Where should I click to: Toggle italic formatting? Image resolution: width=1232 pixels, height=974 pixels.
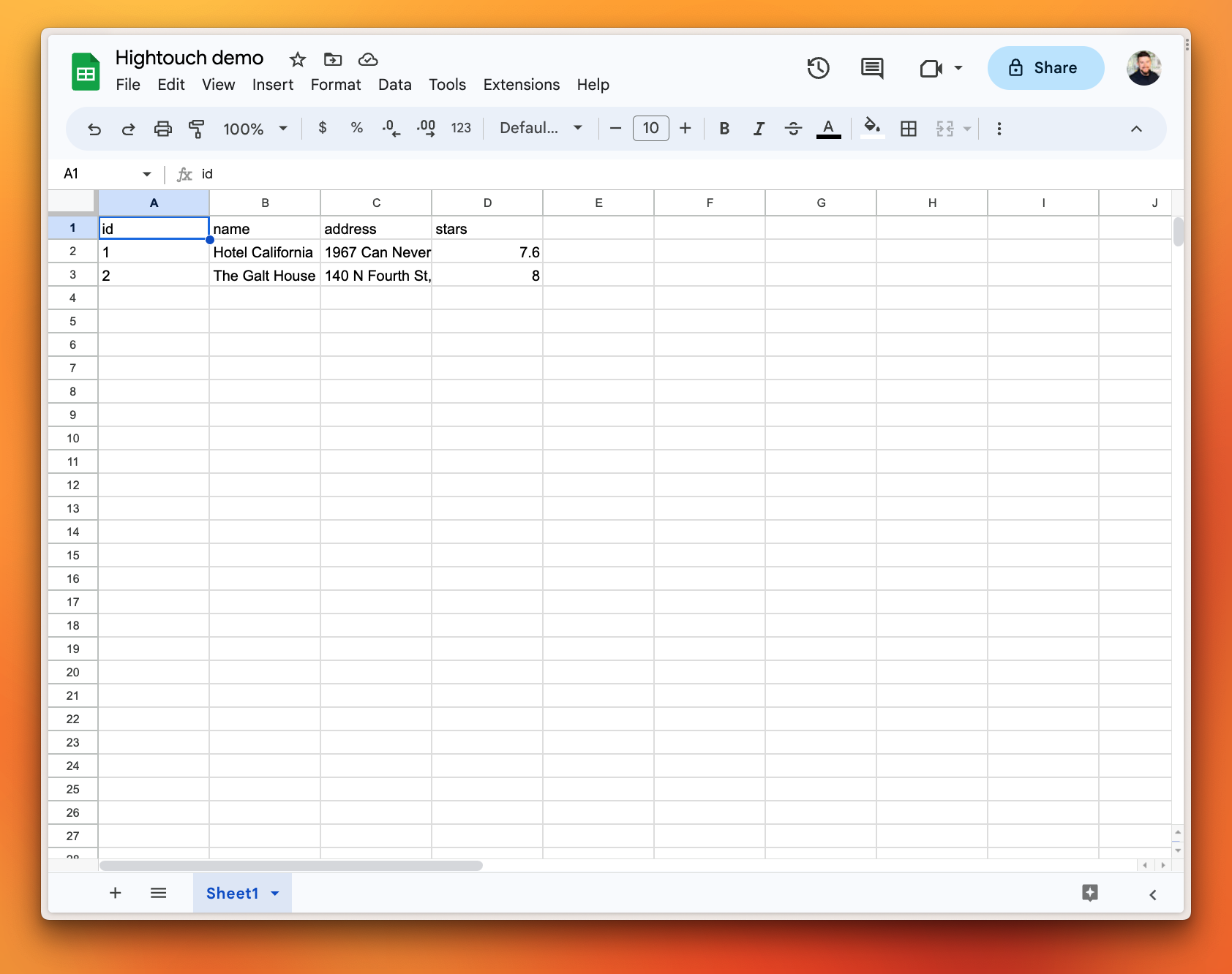[759, 129]
